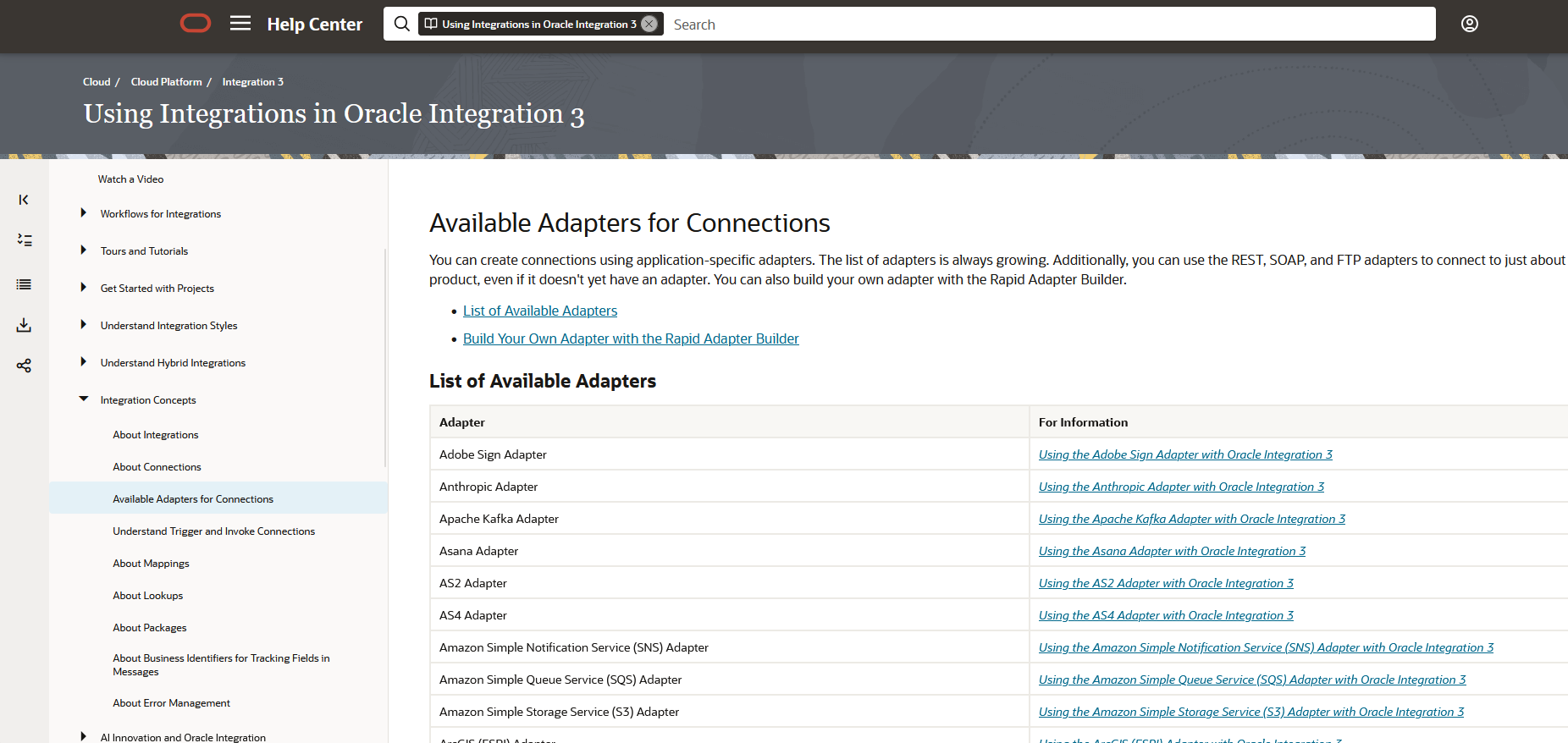Screen dimensions: 1568x743
Task: Click the red Oracle logo
Action: [x=196, y=24]
